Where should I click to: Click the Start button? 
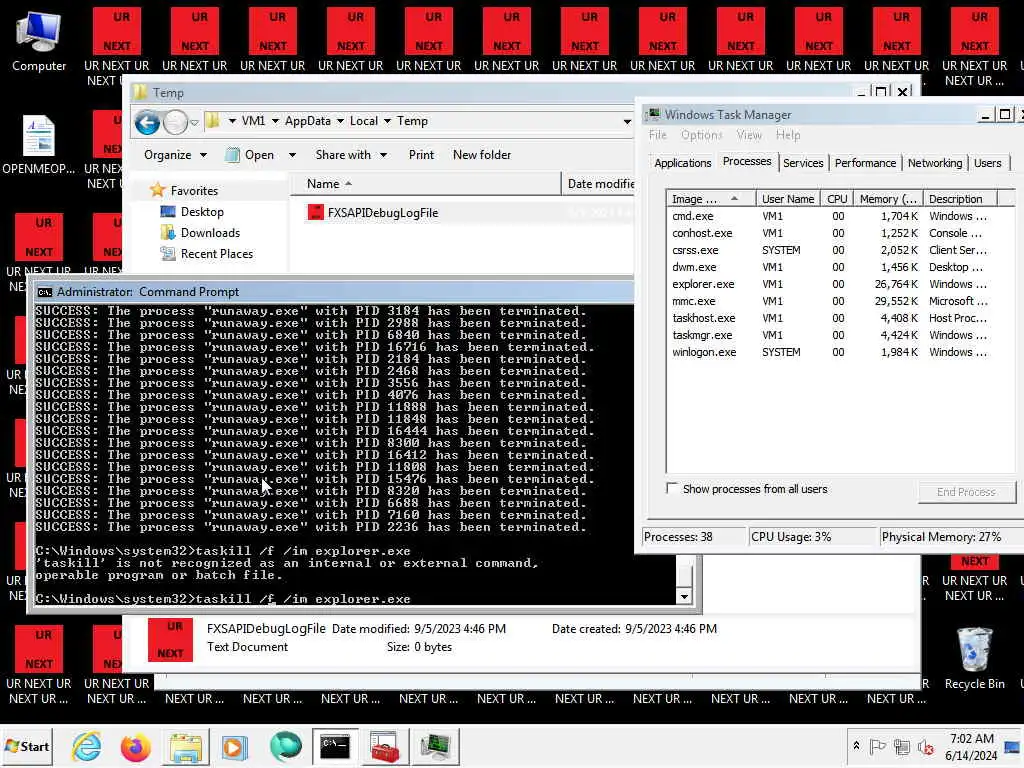(27, 746)
